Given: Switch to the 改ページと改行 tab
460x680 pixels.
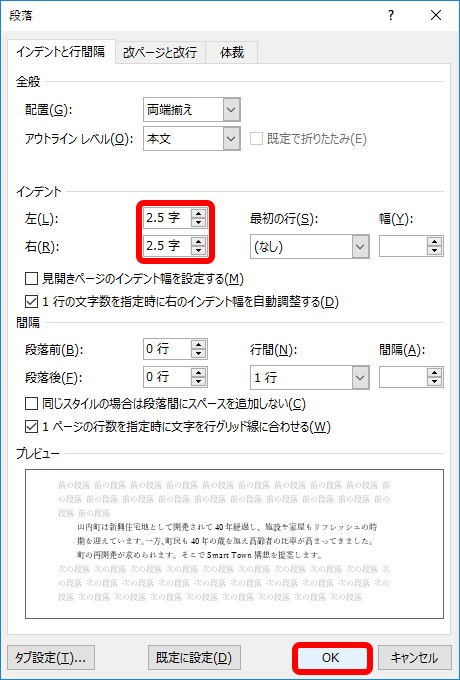Looking at the screenshot, I should click(x=160, y=52).
